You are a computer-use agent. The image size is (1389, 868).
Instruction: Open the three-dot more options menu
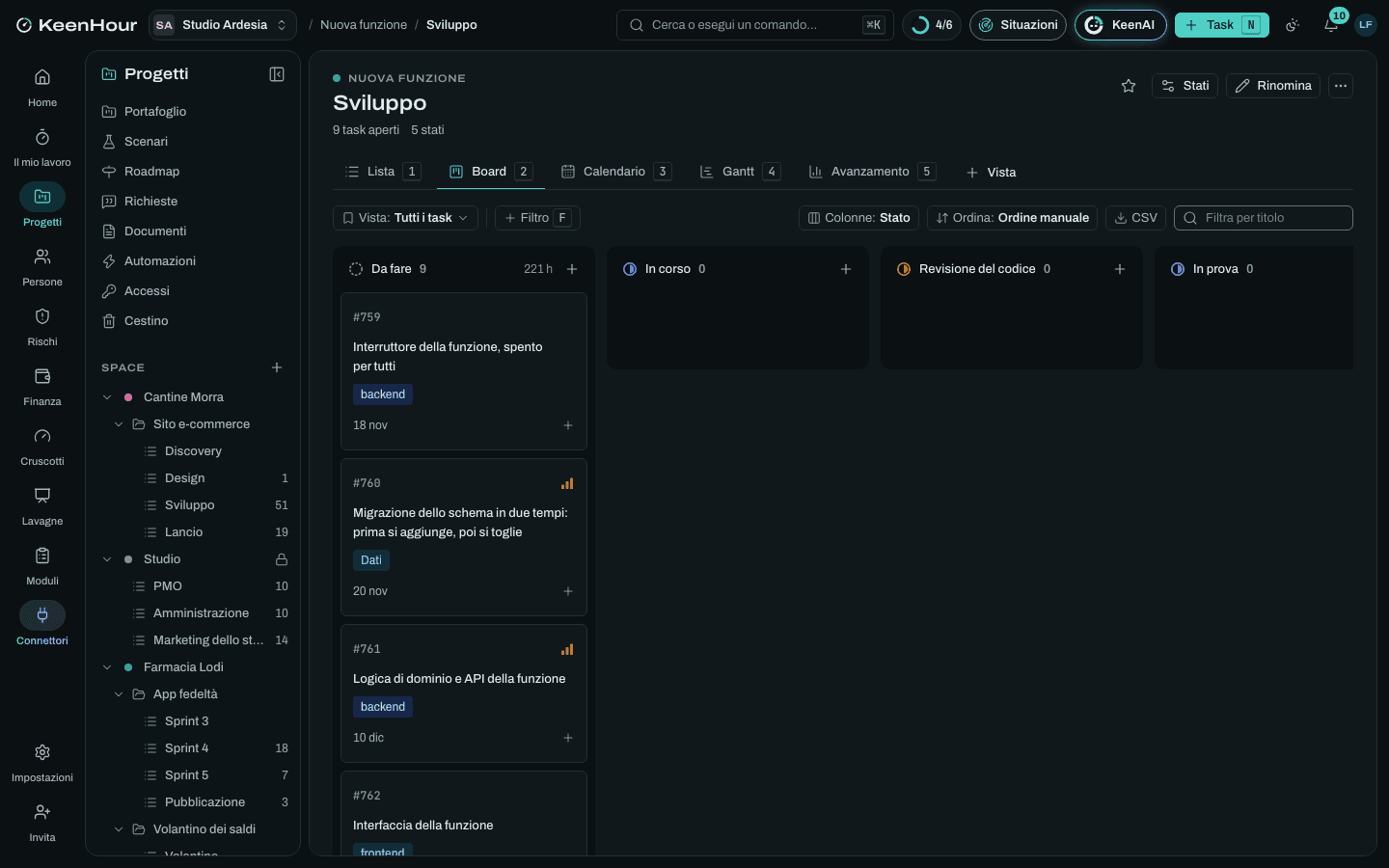tap(1341, 86)
